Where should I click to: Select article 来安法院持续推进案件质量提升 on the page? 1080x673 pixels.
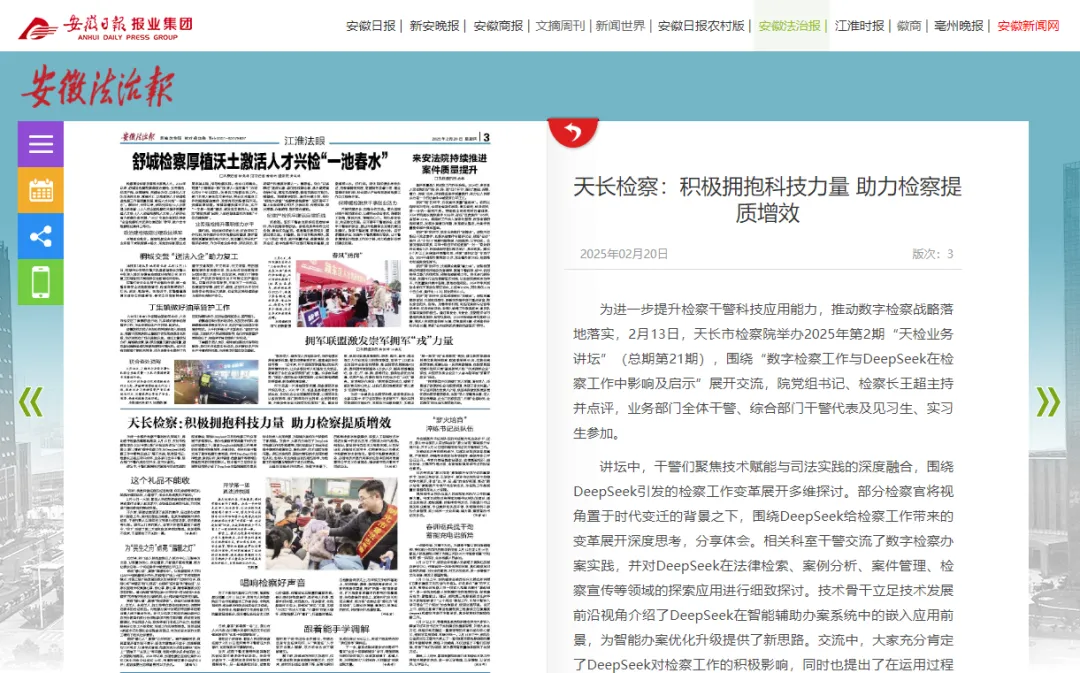[x=449, y=163]
